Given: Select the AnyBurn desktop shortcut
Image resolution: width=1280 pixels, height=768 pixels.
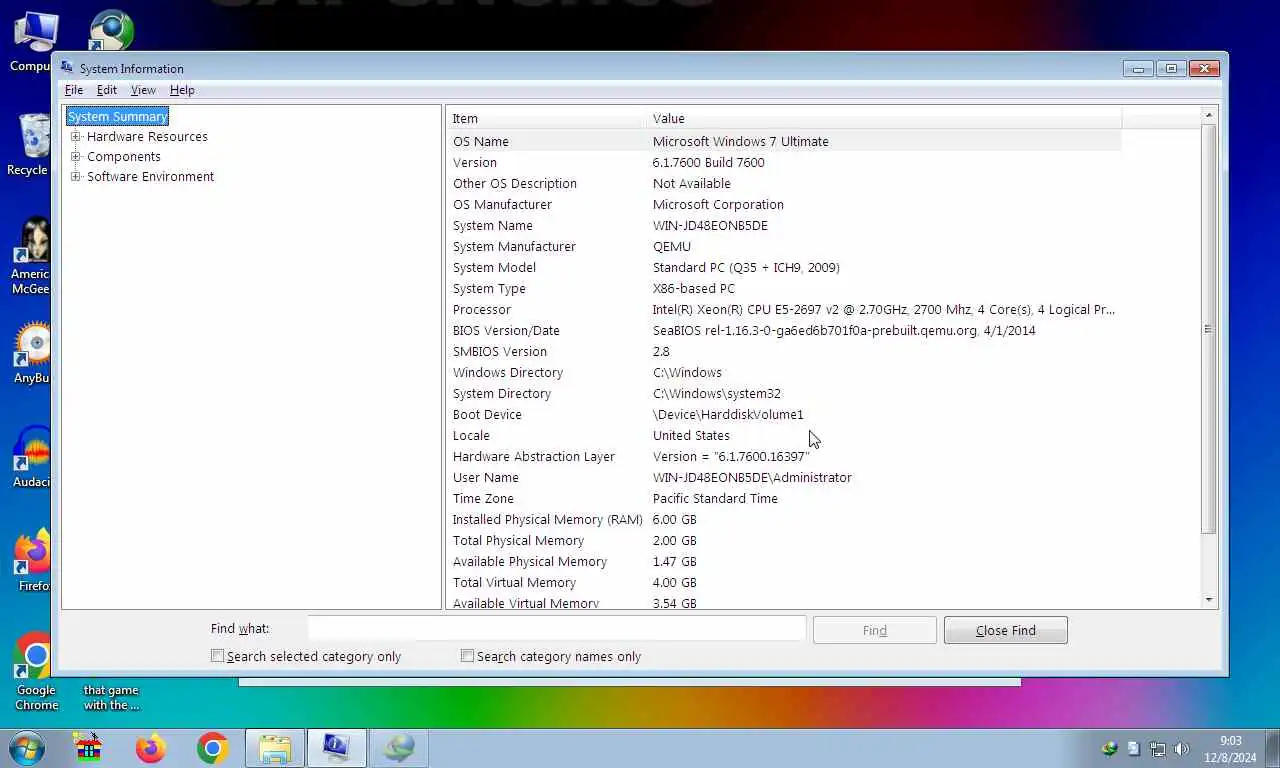Looking at the screenshot, I should click(33, 352).
